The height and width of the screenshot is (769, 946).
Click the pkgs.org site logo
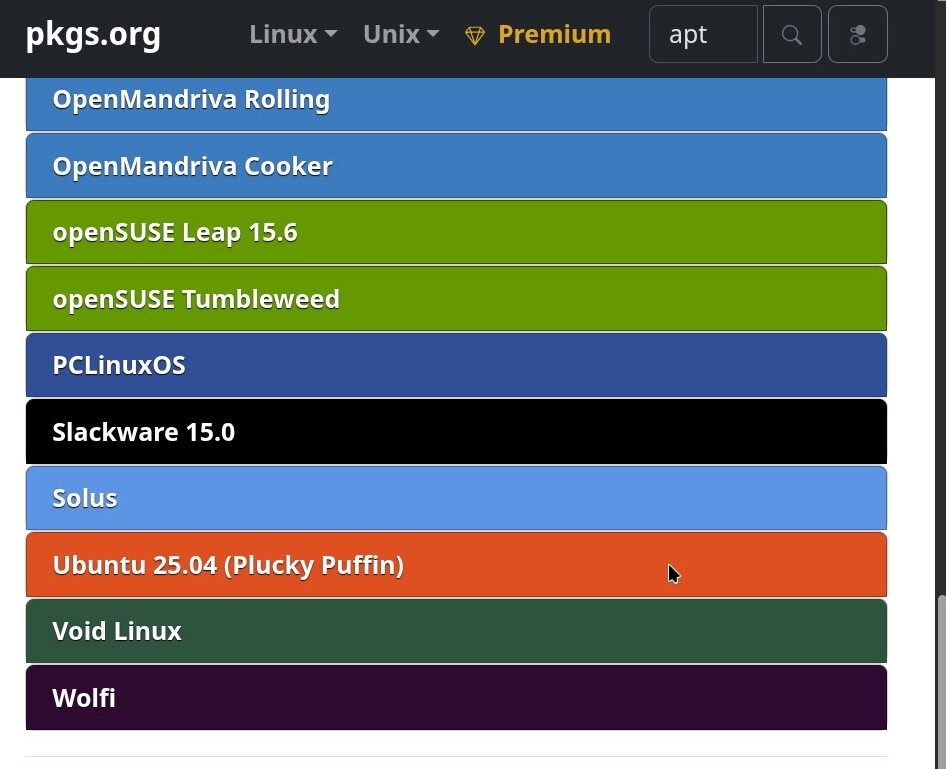[93, 34]
